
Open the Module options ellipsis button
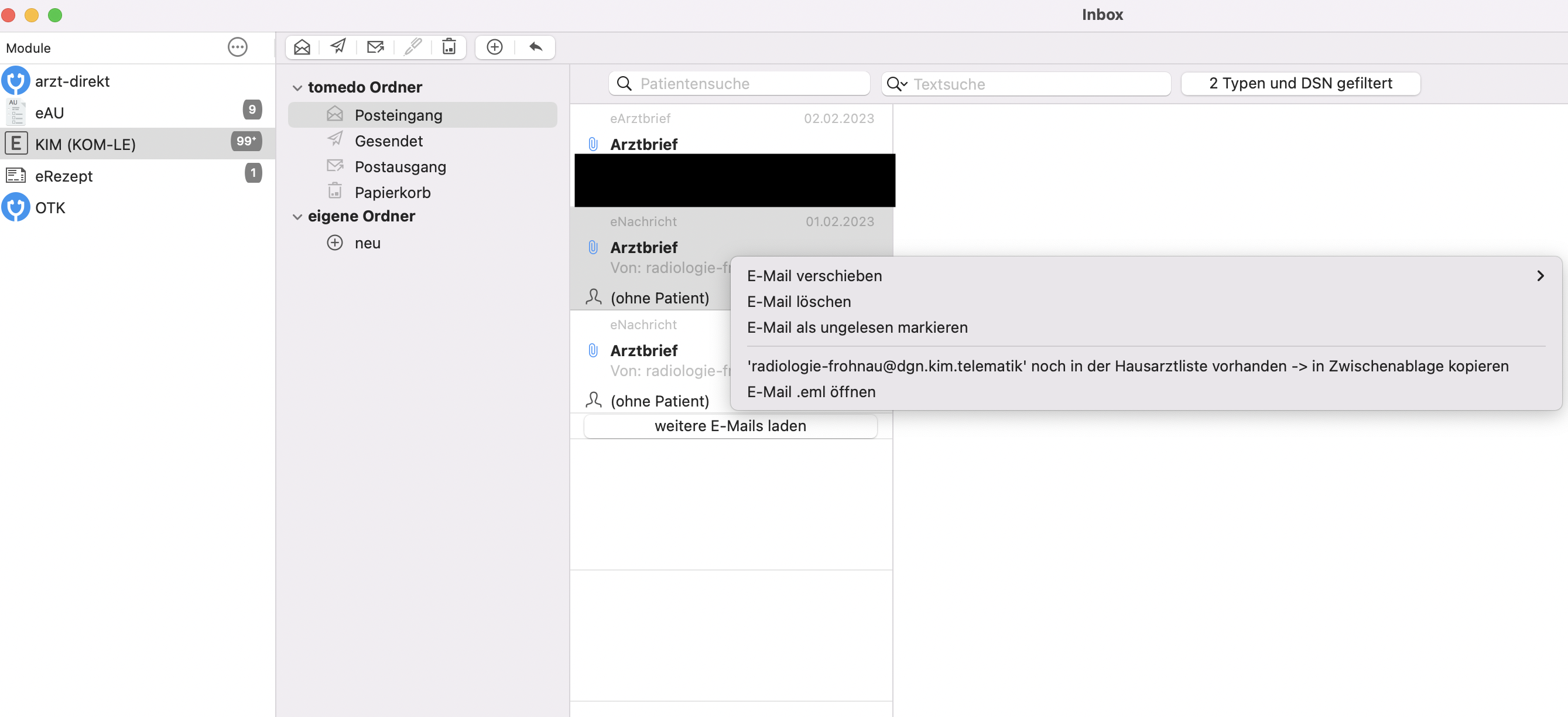coord(237,47)
